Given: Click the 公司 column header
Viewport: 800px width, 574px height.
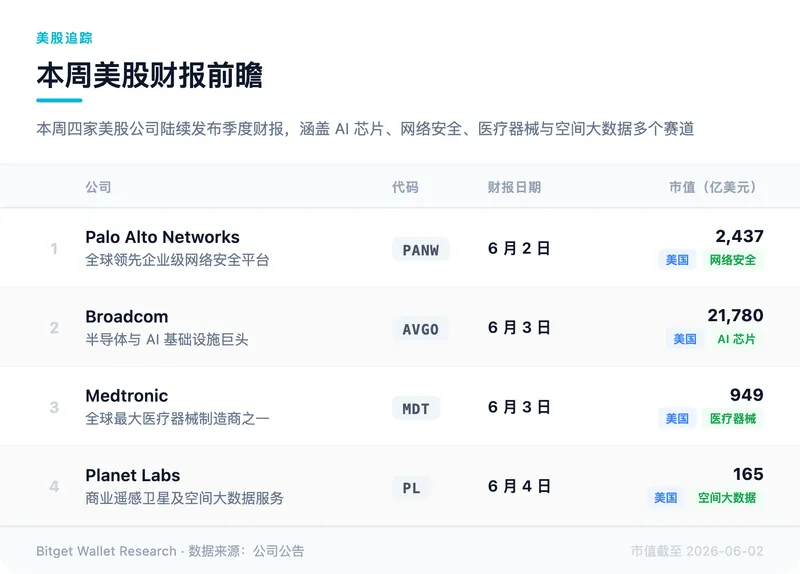Looking at the screenshot, I should pos(98,187).
